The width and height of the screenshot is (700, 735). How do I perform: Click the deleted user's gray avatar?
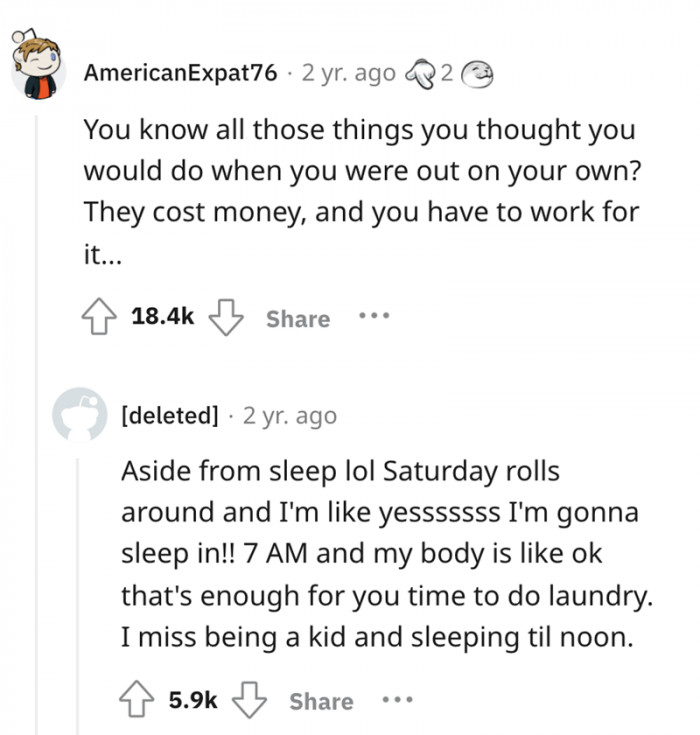click(x=81, y=414)
